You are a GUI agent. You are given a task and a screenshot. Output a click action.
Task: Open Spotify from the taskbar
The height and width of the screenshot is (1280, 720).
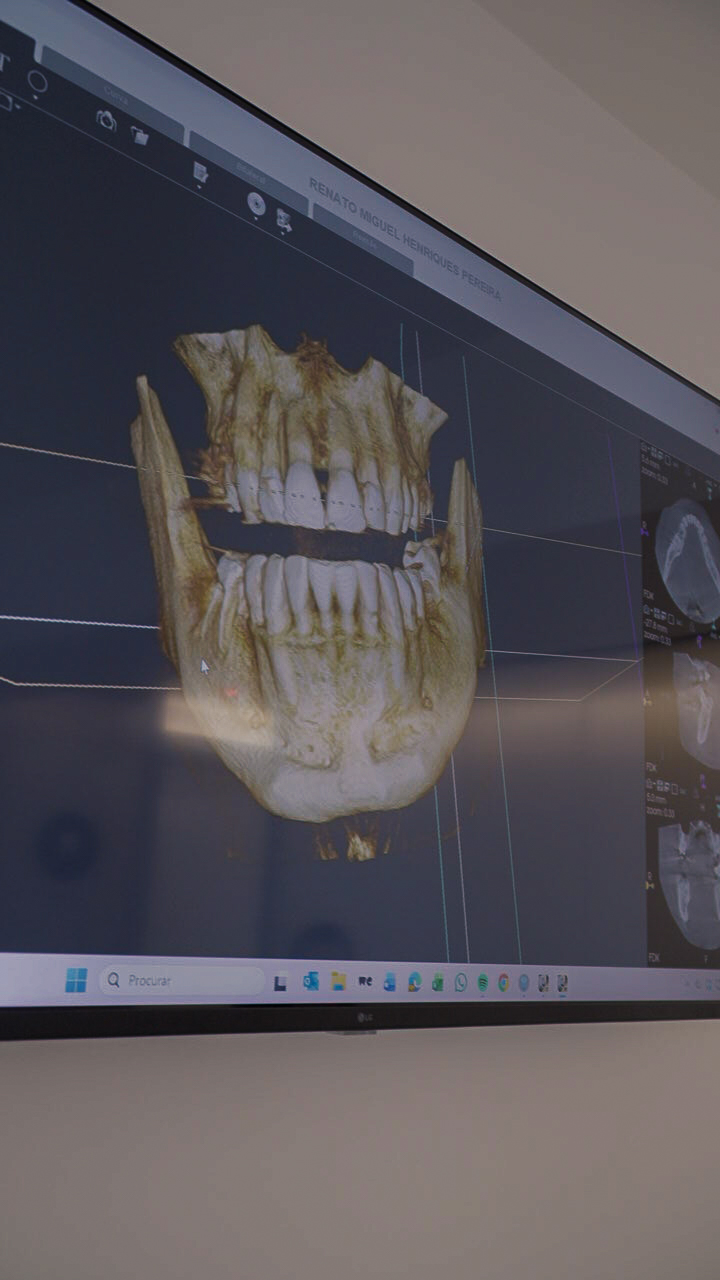[x=483, y=982]
